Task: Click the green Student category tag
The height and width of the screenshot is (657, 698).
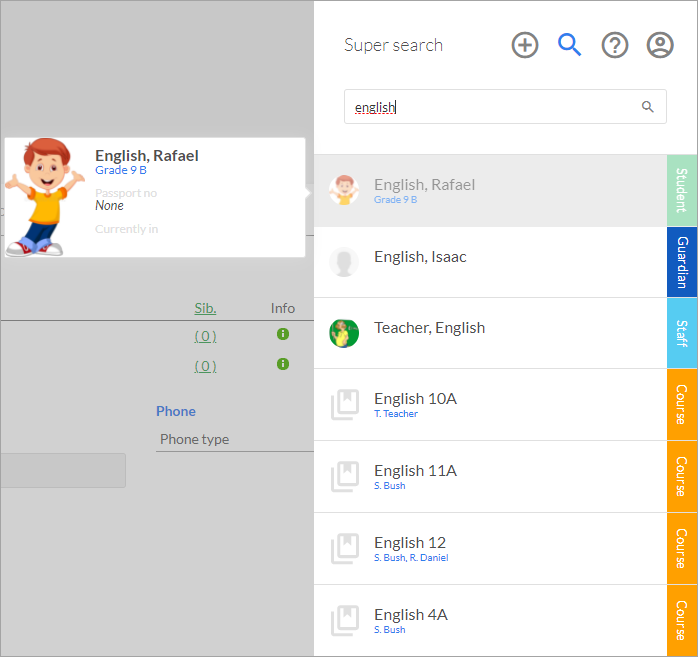Action: point(682,191)
